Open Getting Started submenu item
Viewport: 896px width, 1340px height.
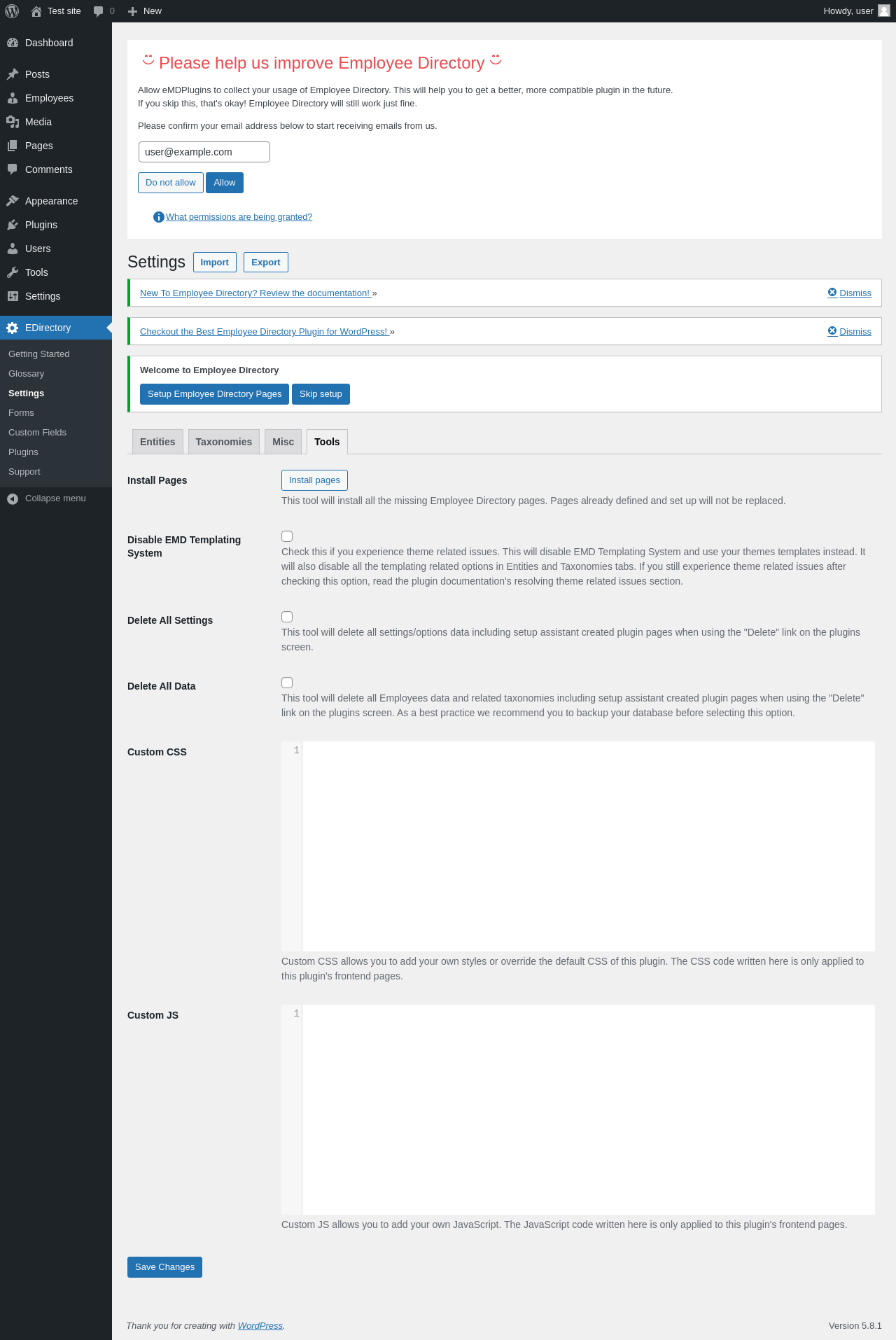pos(39,354)
